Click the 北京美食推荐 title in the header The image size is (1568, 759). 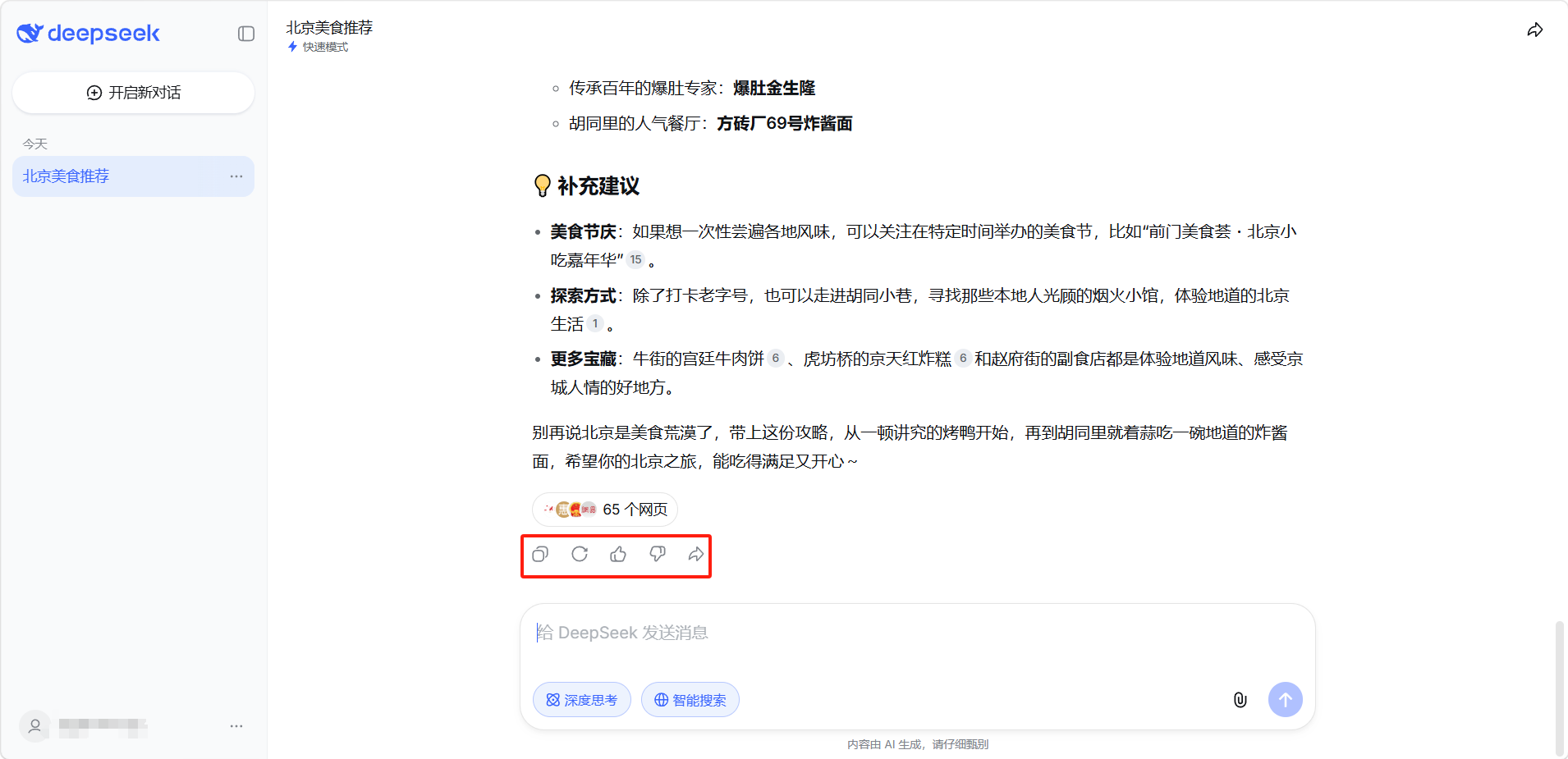[329, 27]
